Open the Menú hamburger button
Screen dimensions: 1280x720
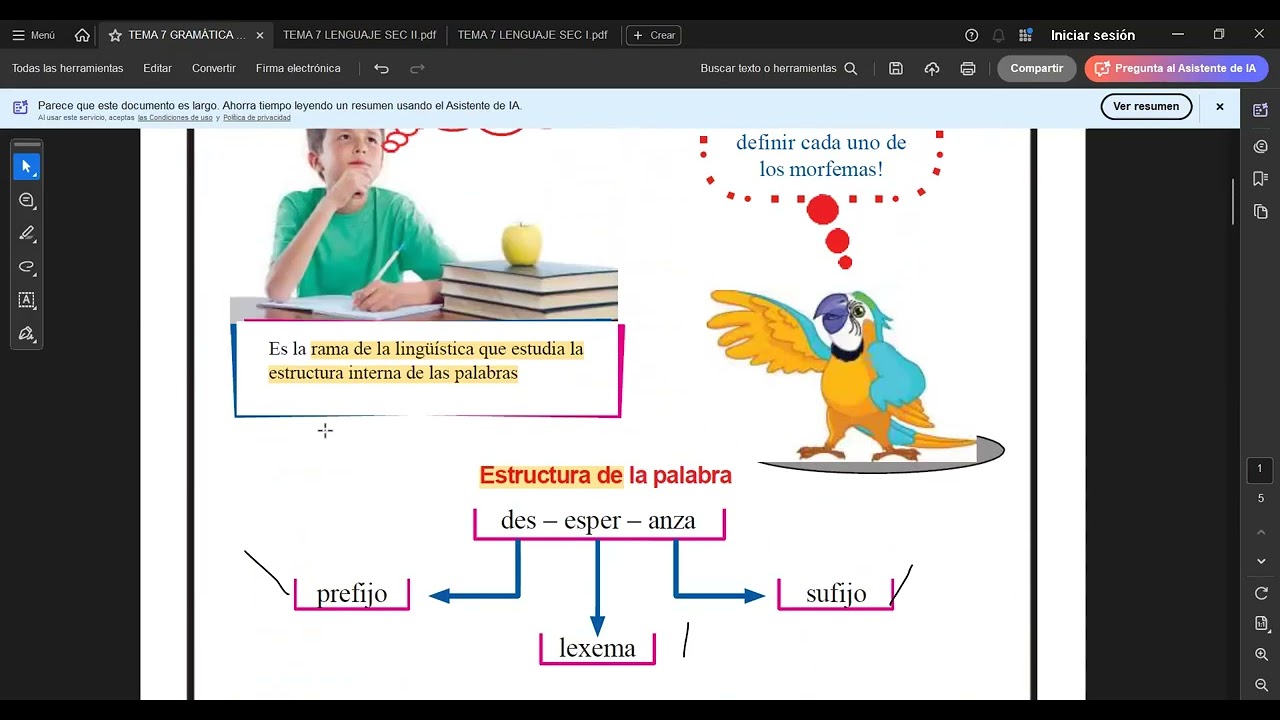(33, 35)
